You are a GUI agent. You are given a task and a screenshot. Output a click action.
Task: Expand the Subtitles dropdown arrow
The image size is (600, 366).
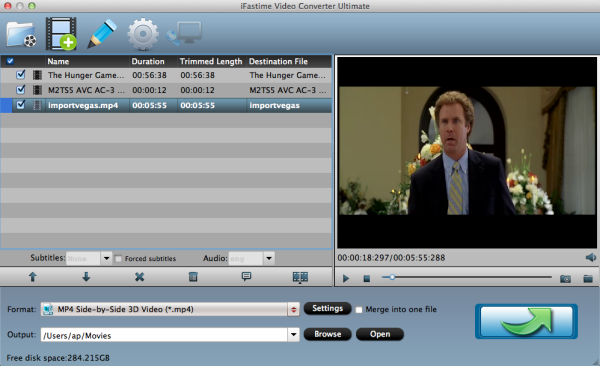(106, 258)
